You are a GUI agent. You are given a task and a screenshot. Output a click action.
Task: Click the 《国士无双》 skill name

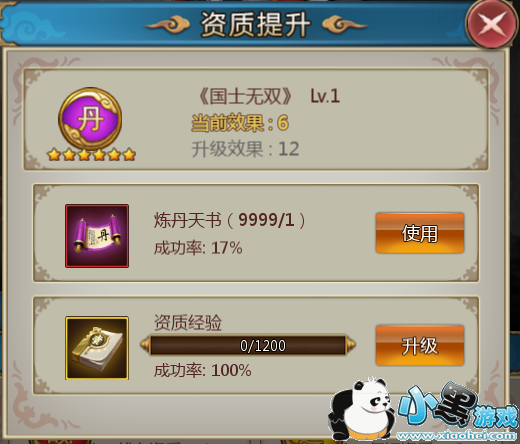click(245, 97)
